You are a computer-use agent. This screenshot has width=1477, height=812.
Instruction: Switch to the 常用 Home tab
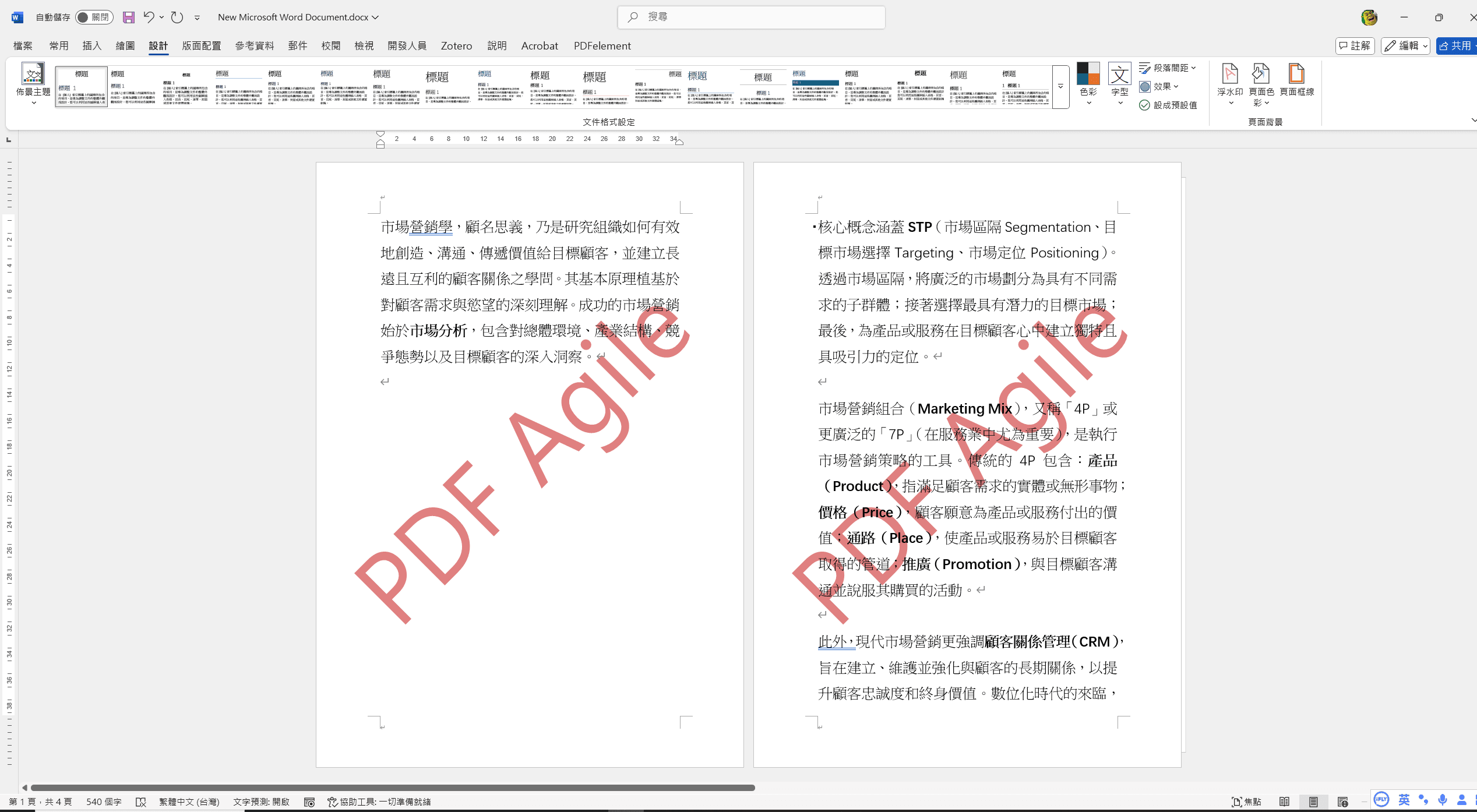tap(58, 45)
